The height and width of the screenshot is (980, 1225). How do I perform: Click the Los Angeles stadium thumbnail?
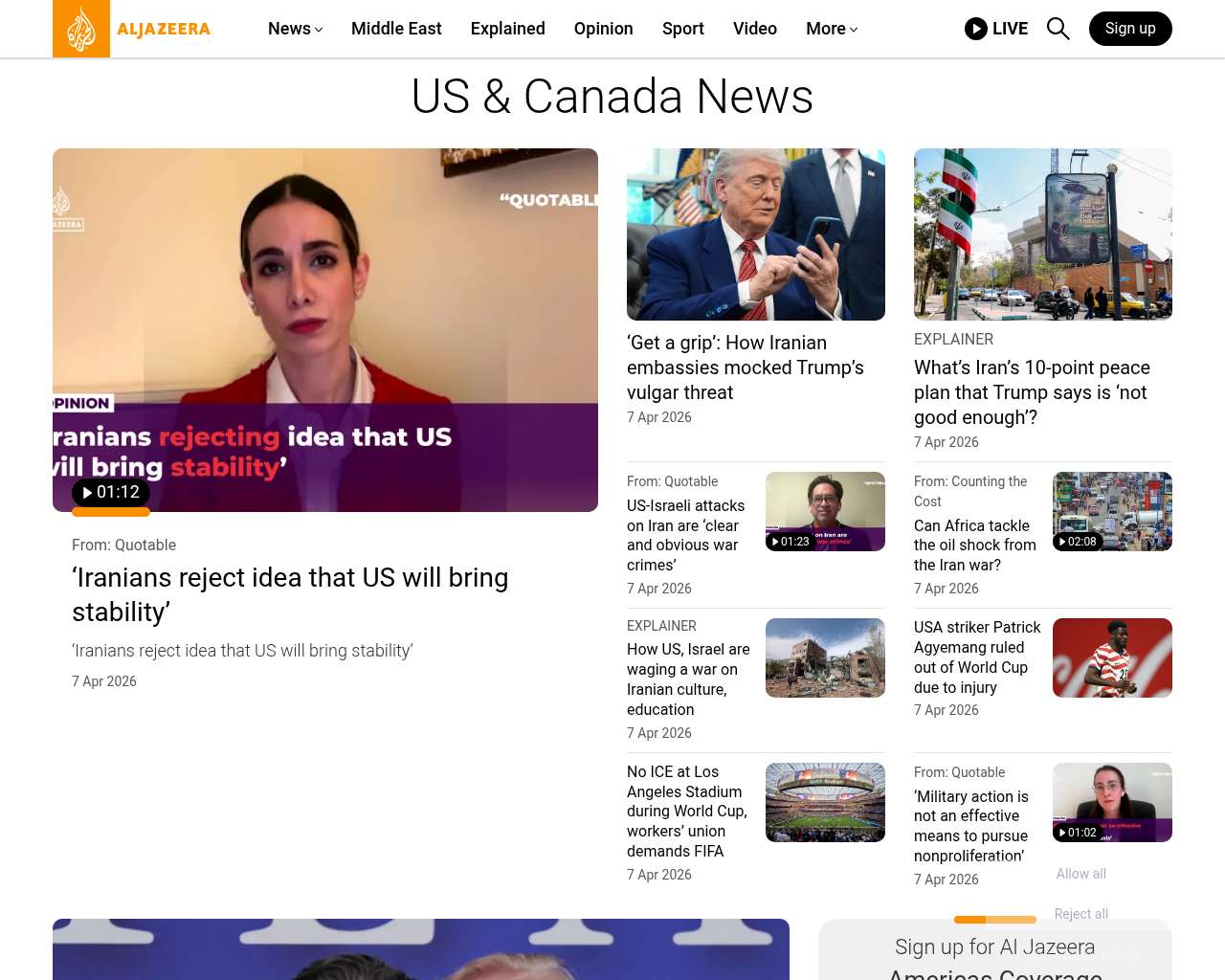[x=825, y=802]
